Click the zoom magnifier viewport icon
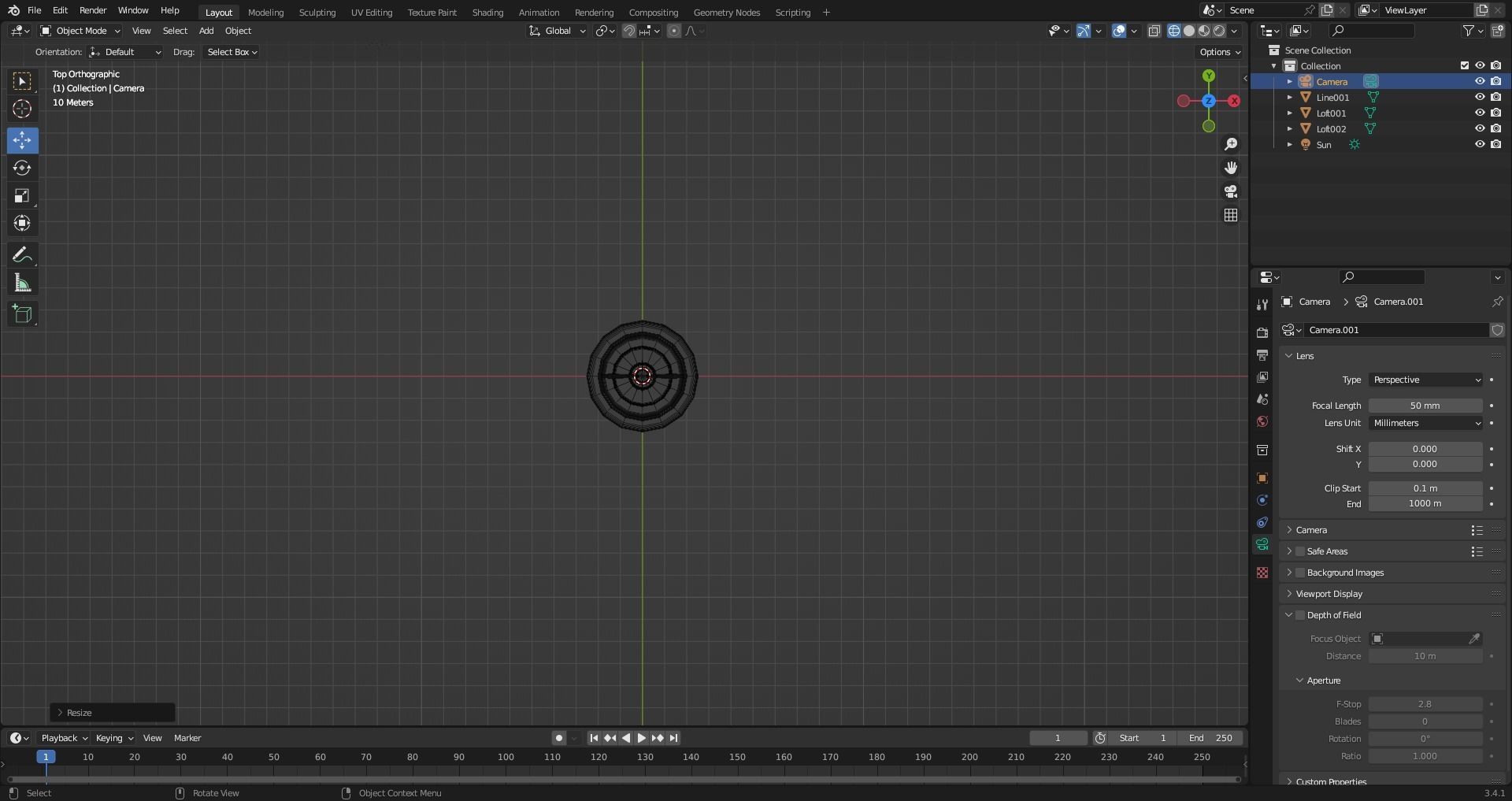The height and width of the screenshot is (801, 1512). 1231,144
